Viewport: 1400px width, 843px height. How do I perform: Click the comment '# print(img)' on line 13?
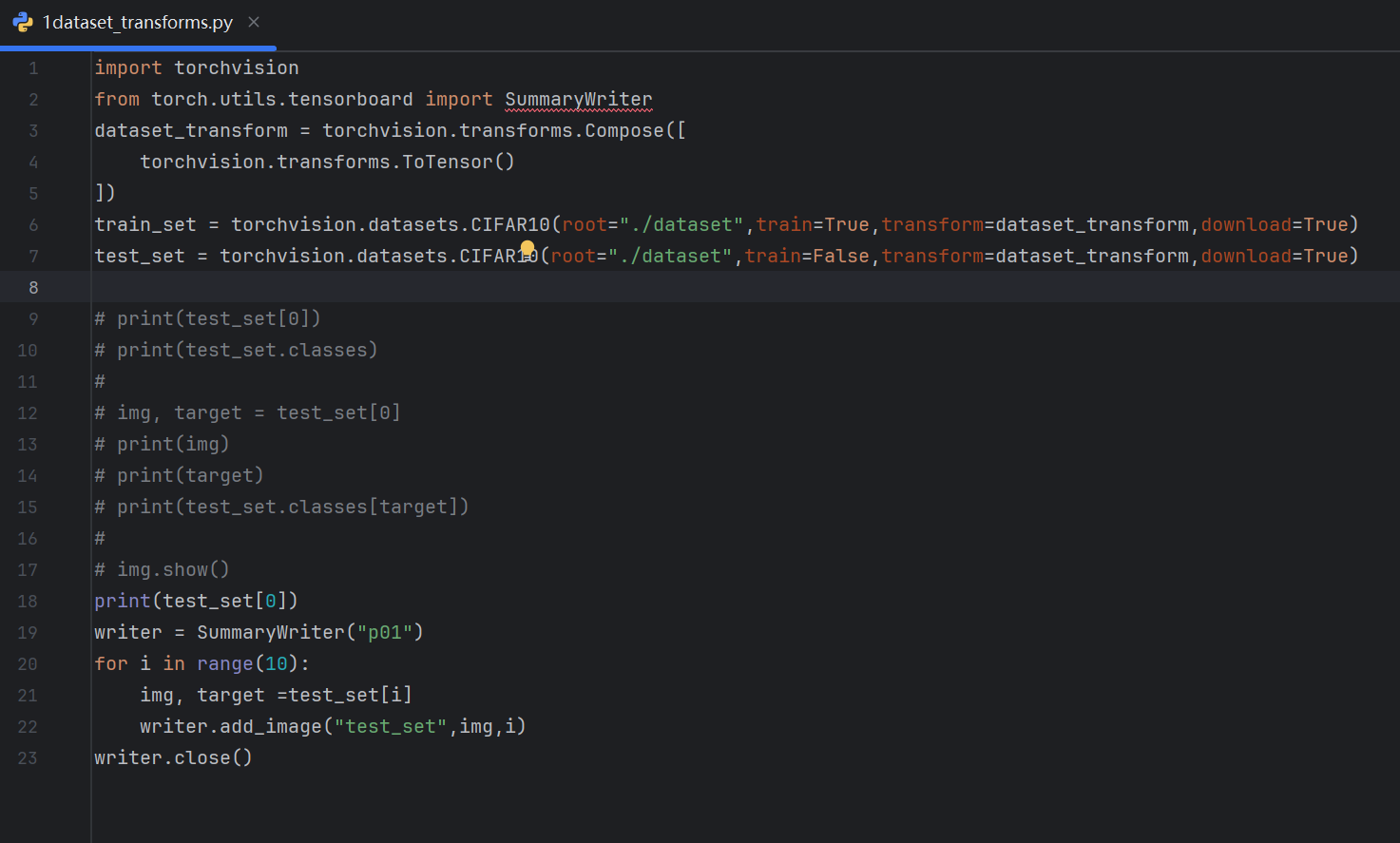(x=163, y=444)
